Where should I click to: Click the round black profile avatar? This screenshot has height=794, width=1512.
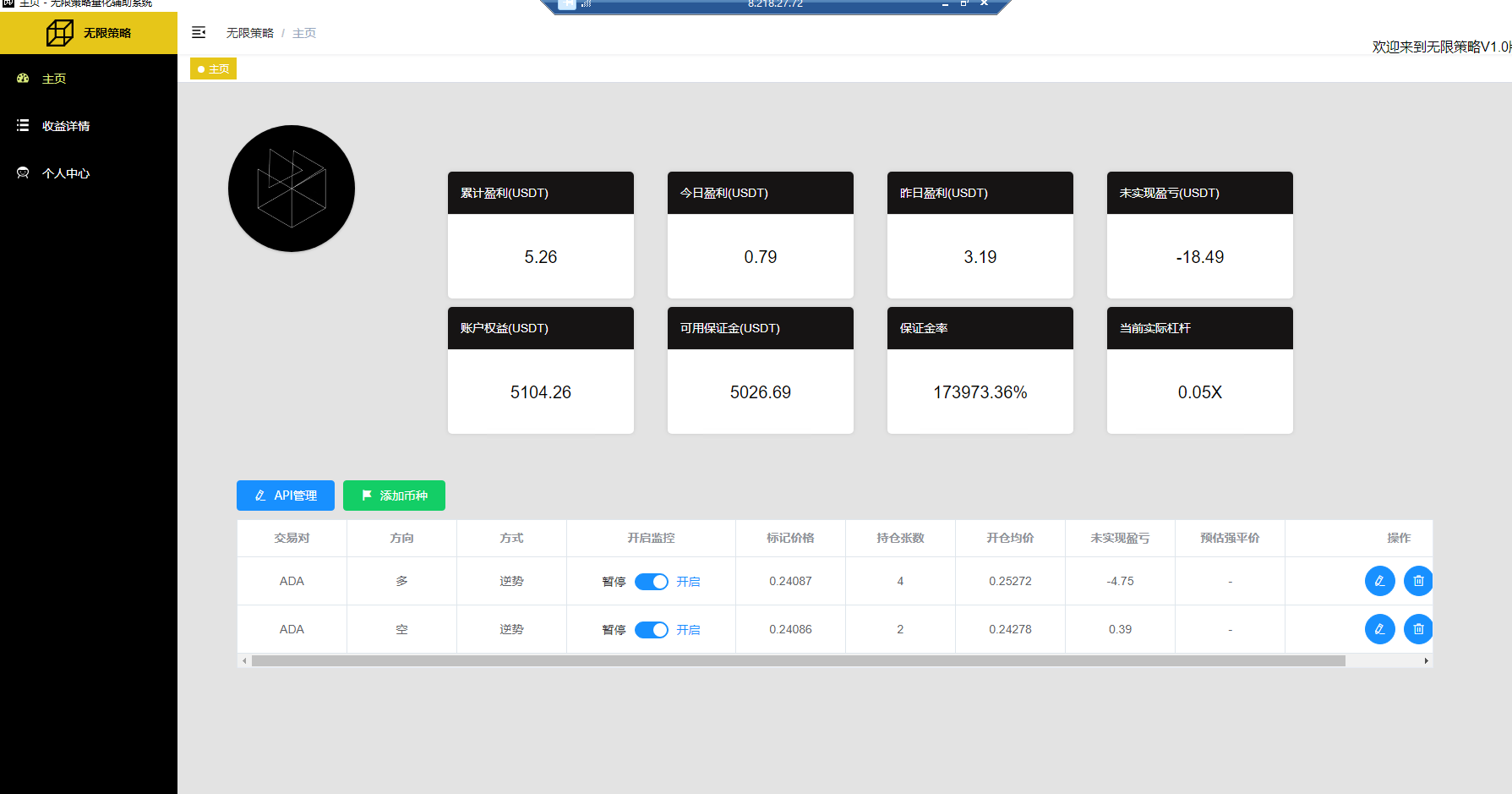292,189
